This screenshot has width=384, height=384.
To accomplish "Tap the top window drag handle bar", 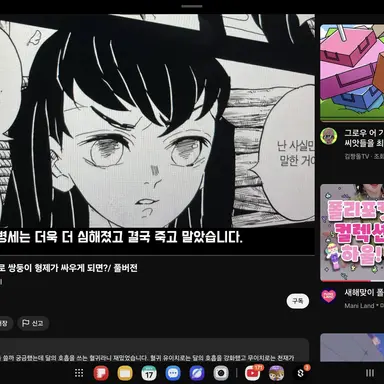I will click(192, 6).
